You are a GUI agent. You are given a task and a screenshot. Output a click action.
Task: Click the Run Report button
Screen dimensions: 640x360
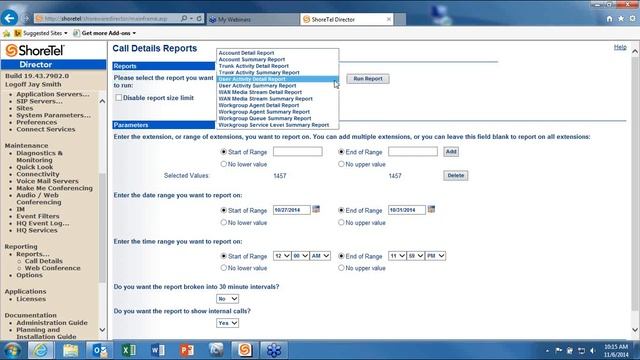pyautogui.click(x=368, y=79)
